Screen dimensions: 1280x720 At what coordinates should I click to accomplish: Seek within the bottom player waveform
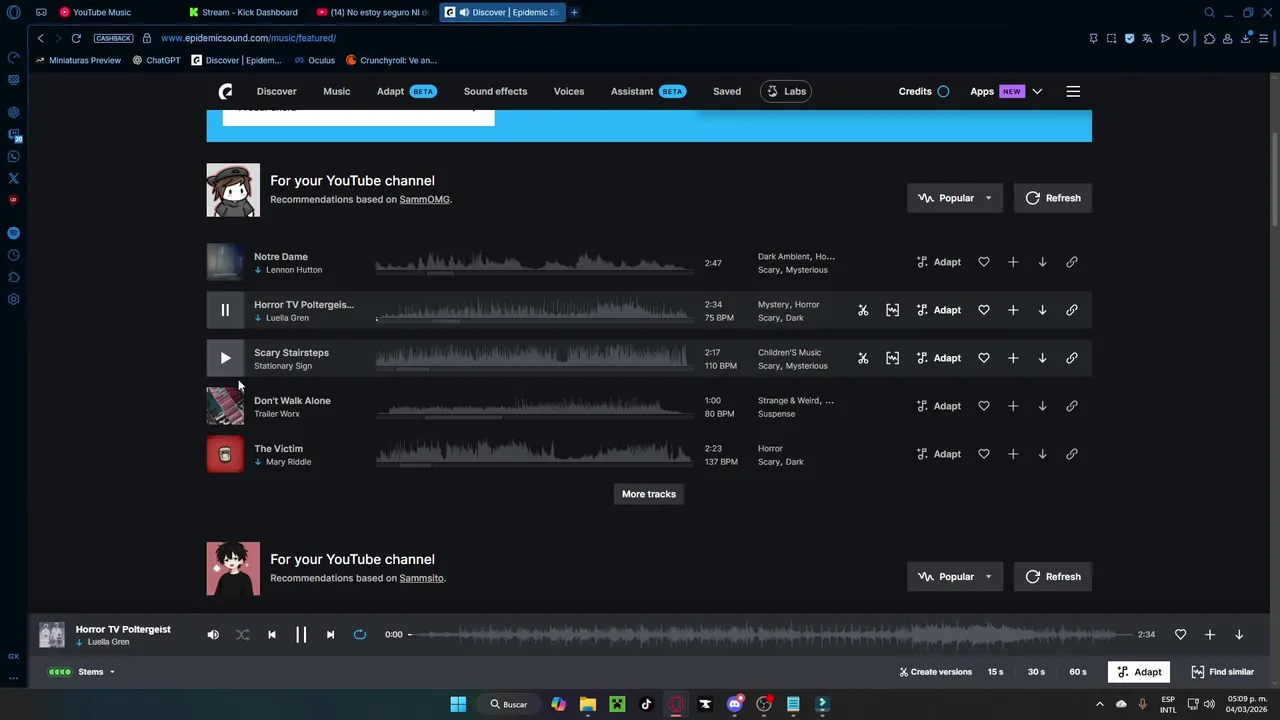click(x=770, y=634)
